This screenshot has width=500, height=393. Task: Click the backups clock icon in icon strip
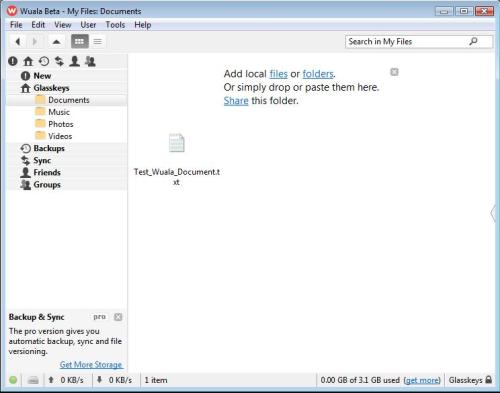44,61
